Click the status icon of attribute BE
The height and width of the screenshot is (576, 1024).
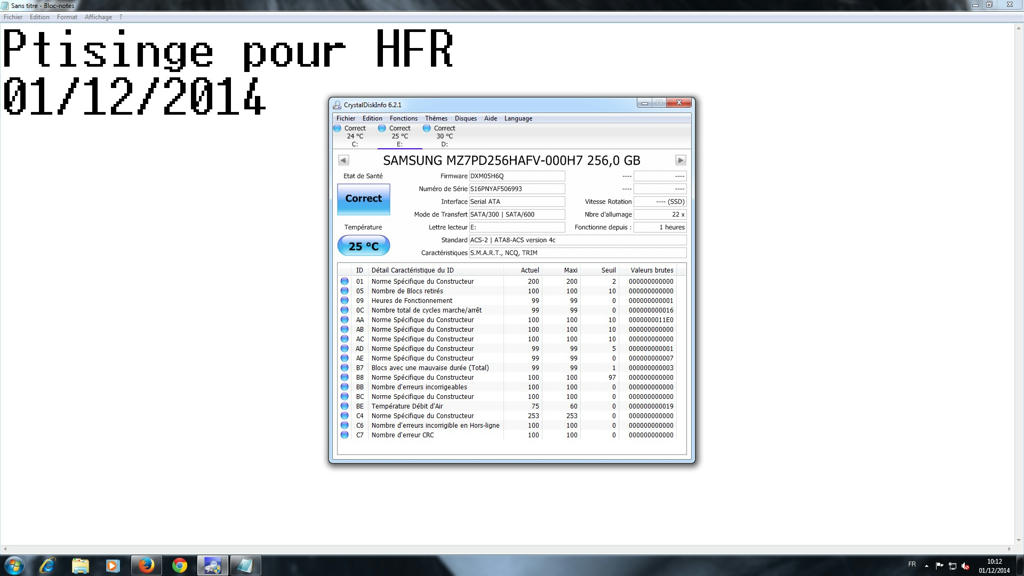point(345,406)
